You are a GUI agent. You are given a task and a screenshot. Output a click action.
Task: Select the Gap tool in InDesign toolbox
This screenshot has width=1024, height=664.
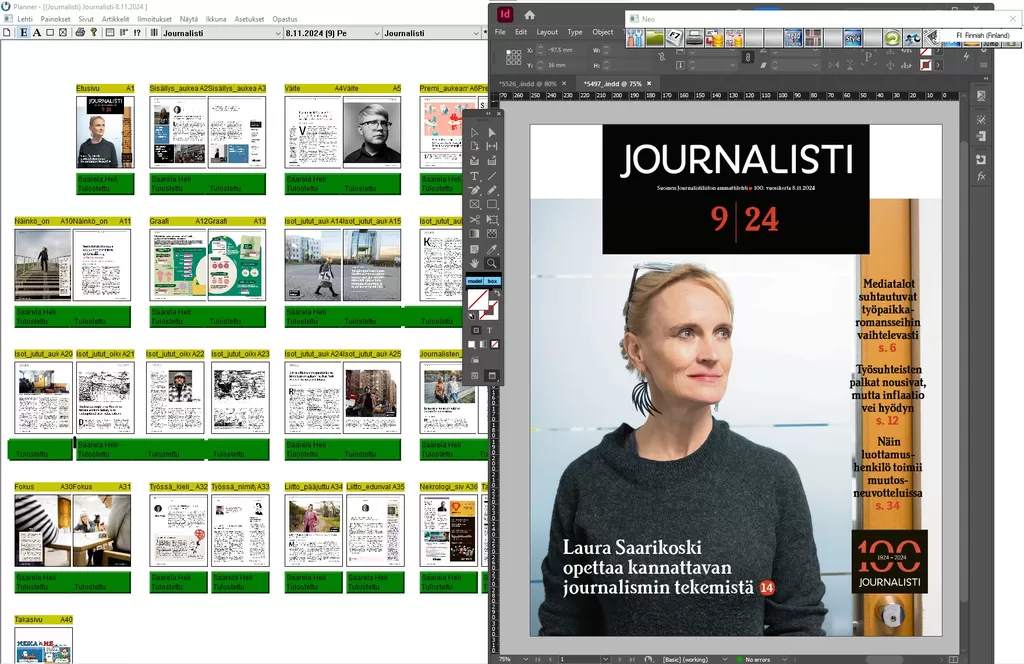tap(492, 146)
